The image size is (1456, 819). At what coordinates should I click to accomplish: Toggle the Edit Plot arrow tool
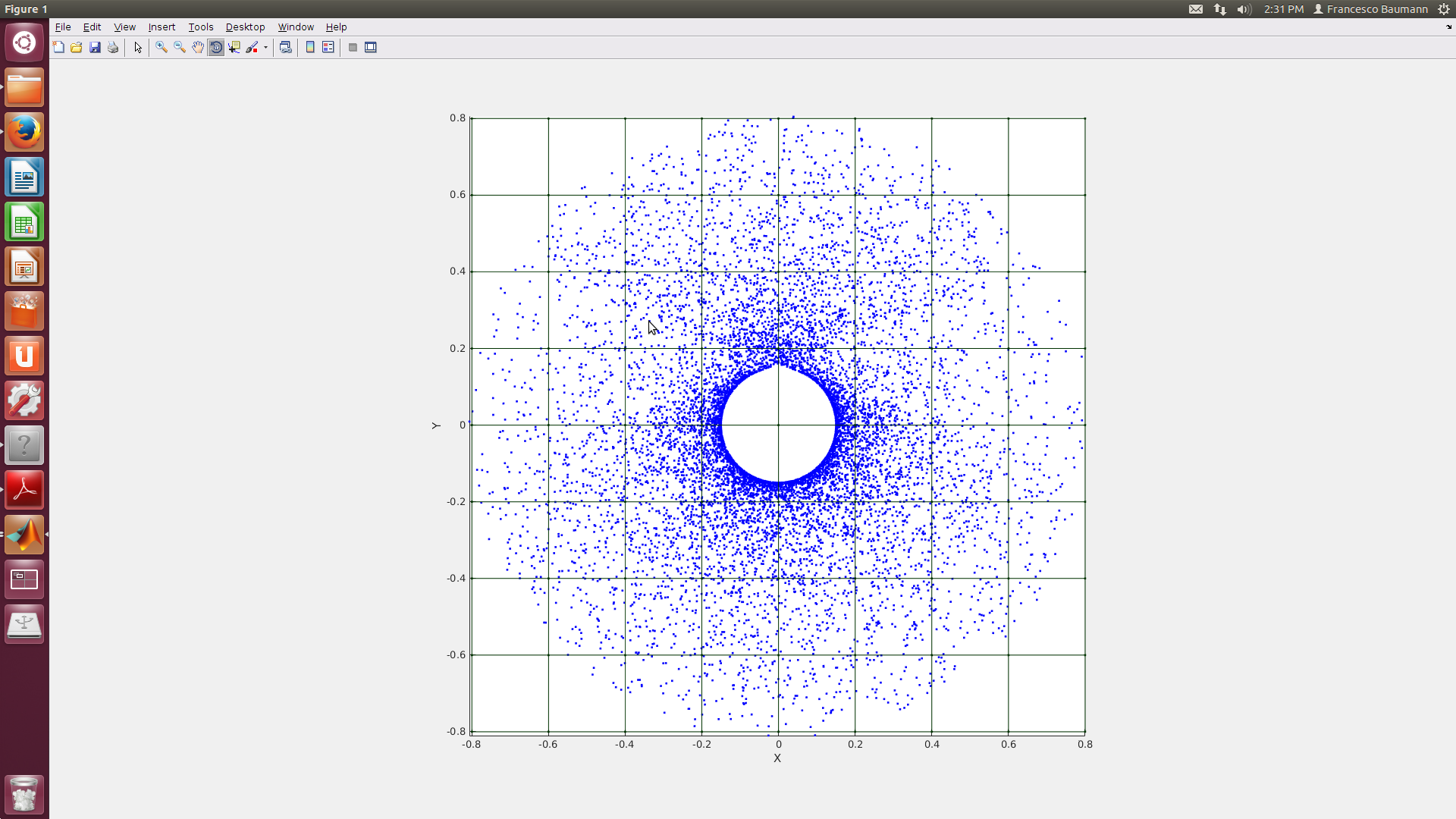(x=138, y=47)
